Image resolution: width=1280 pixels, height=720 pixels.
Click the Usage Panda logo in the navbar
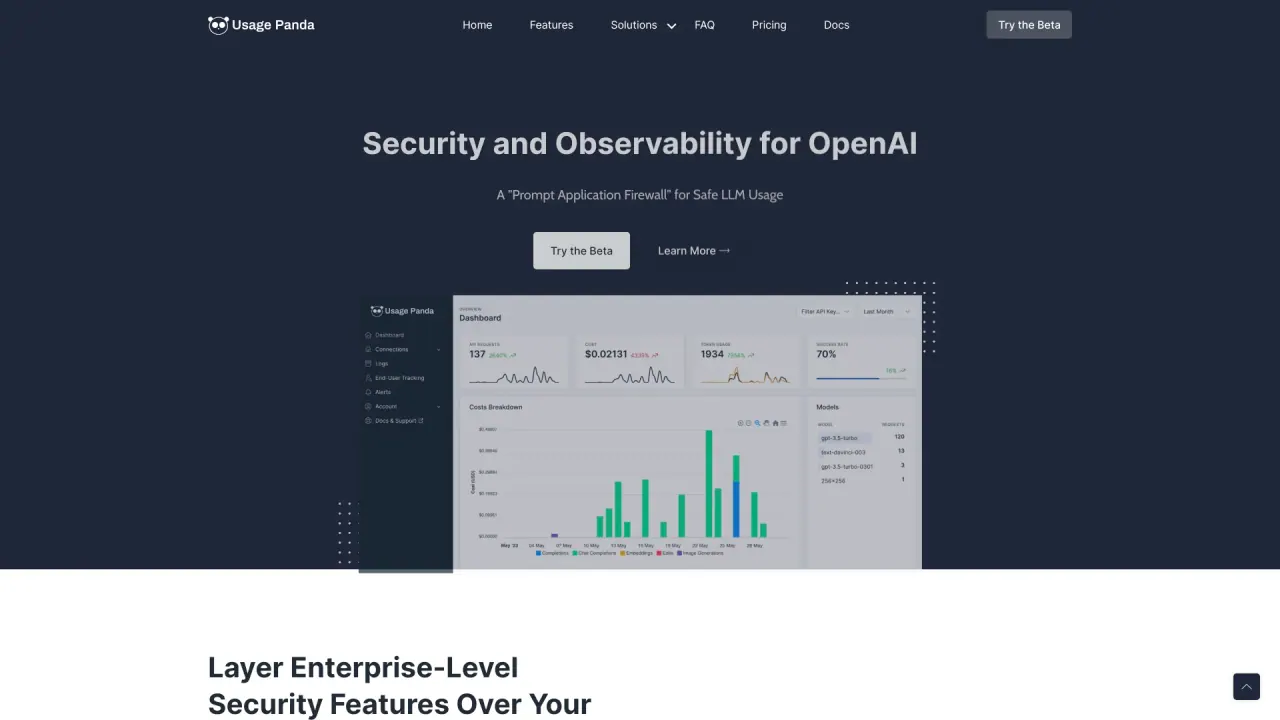pyautogui.click(x=261, y=25)
